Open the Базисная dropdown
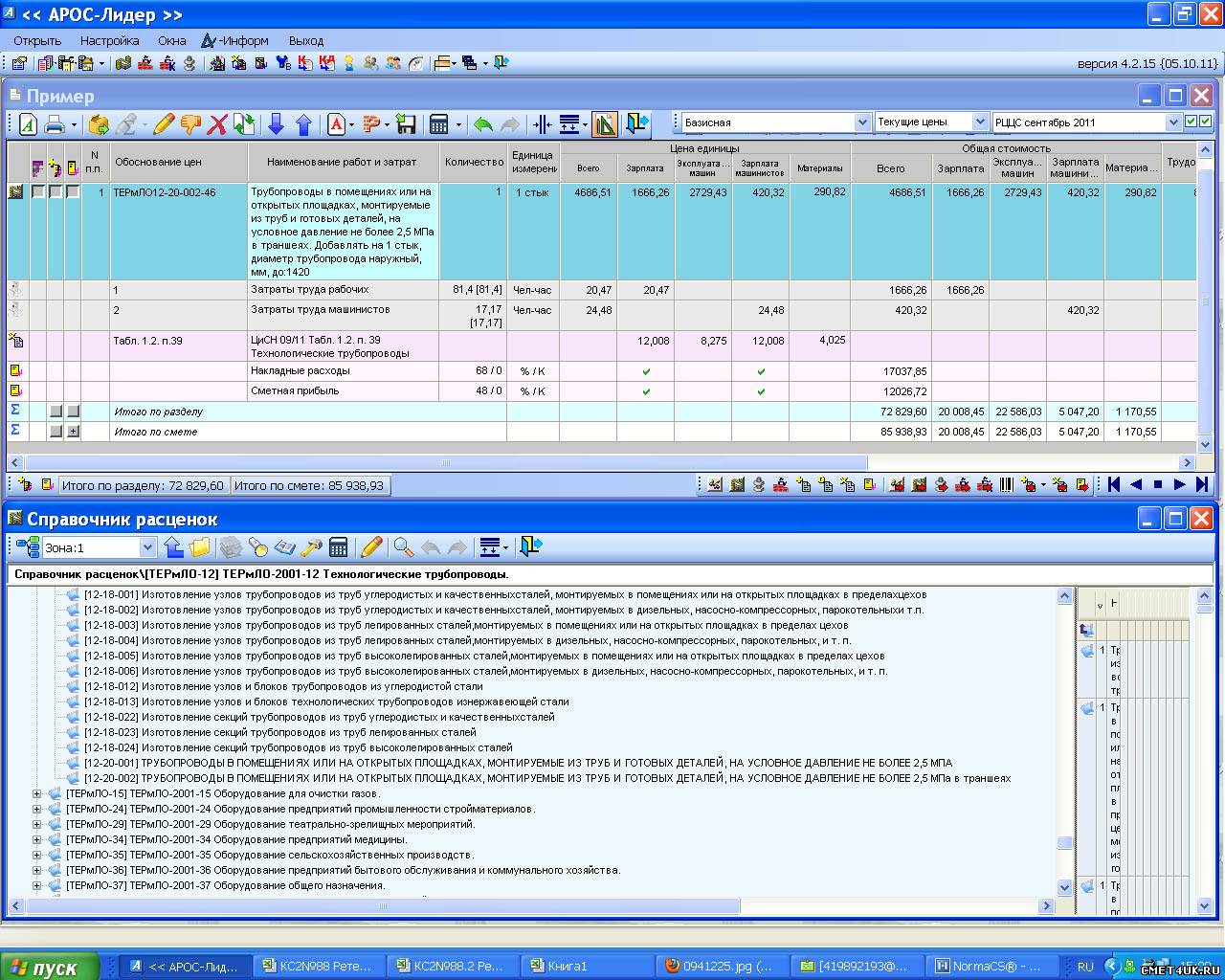Image resolution: width=1225 pixels, height=980 pixels. click(861, 122)
